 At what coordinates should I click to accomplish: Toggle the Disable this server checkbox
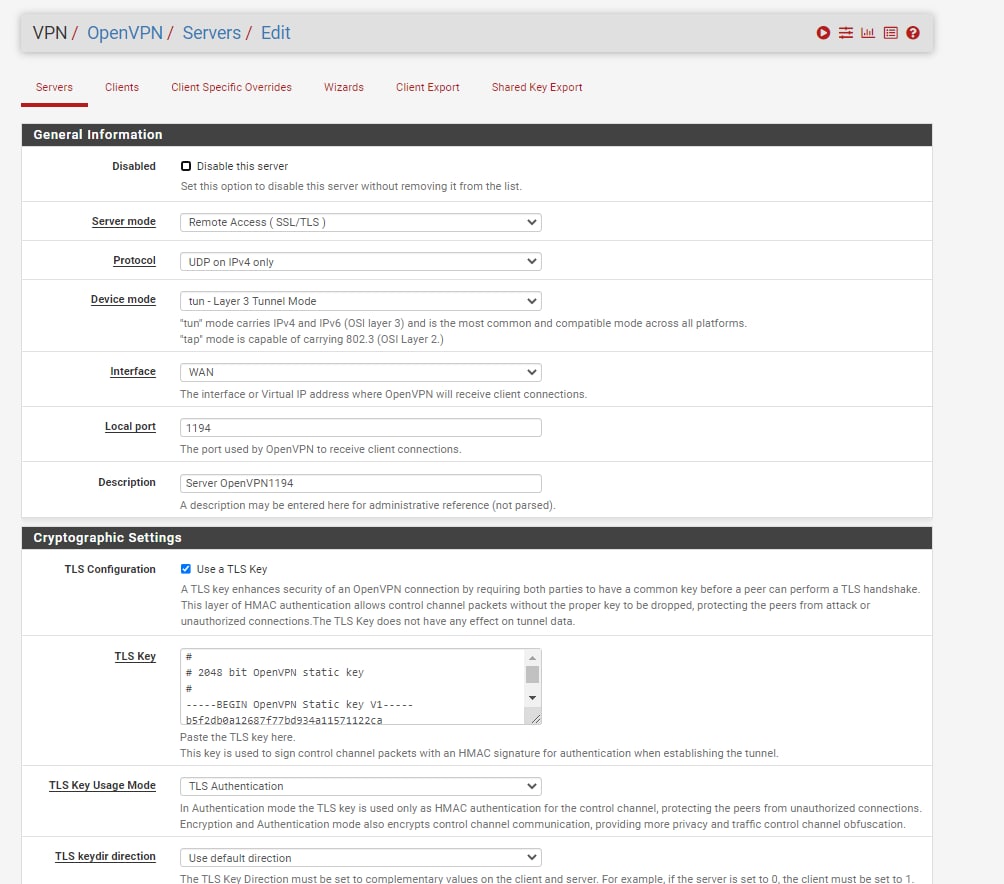(x=186, y=166)
